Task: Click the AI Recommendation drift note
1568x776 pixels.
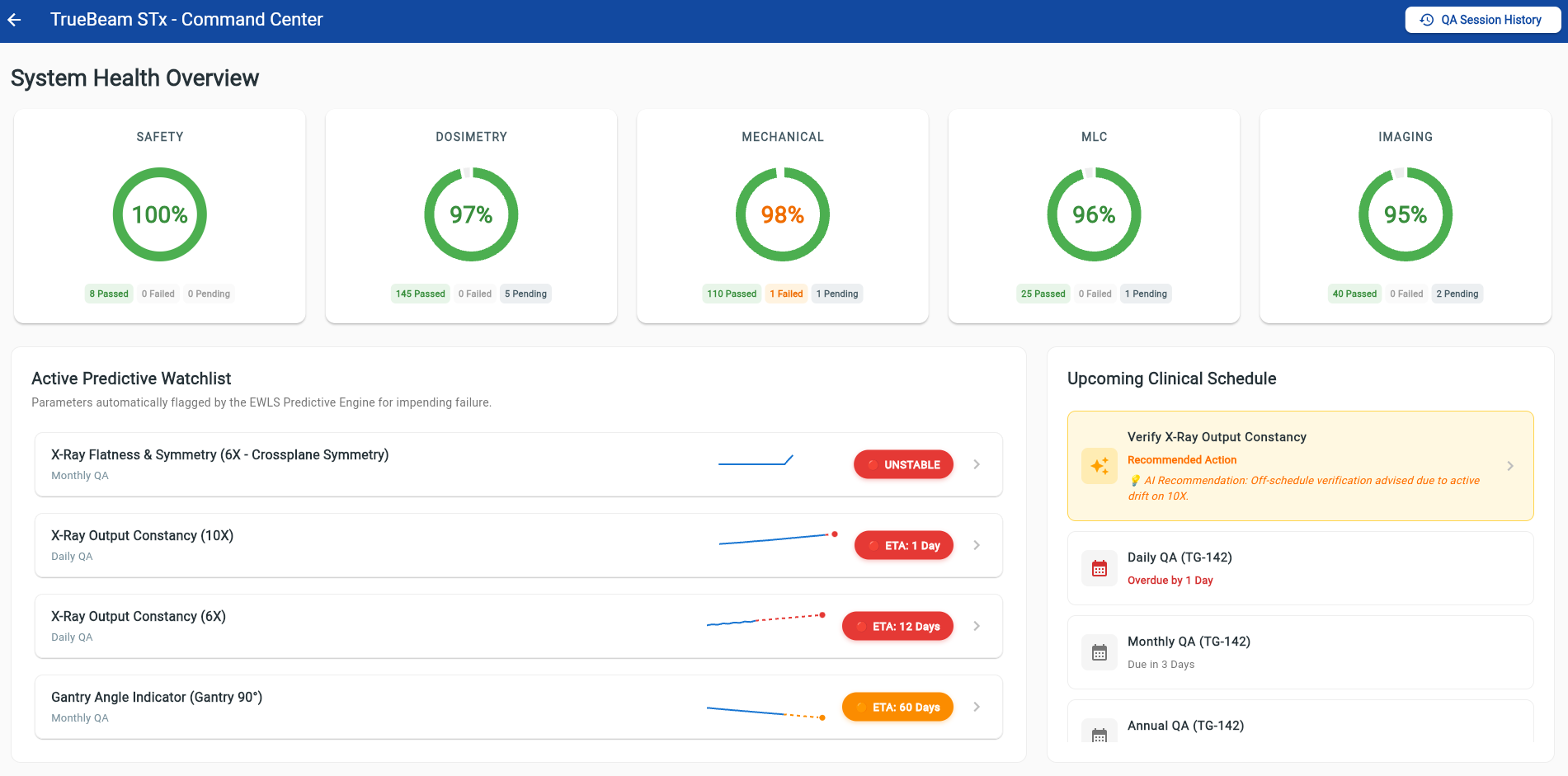Action: pos(1304,488)
